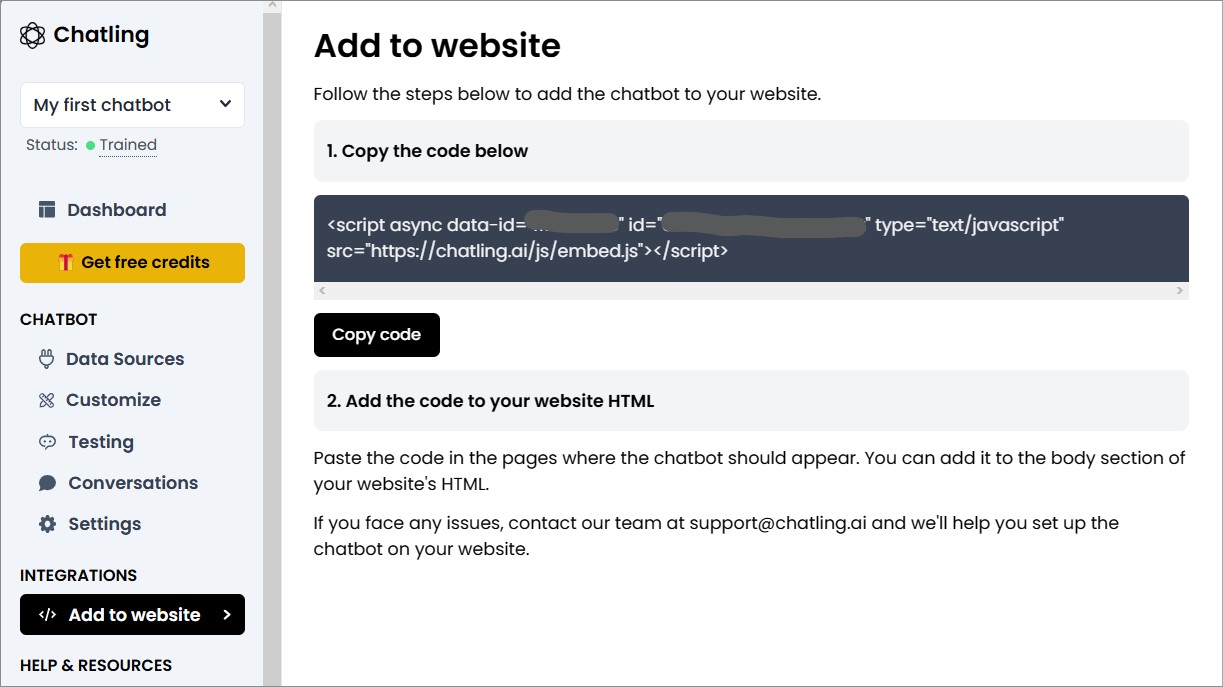Expand the Add to website chevron arrow
1223x687 pixels.
(227, 615)
